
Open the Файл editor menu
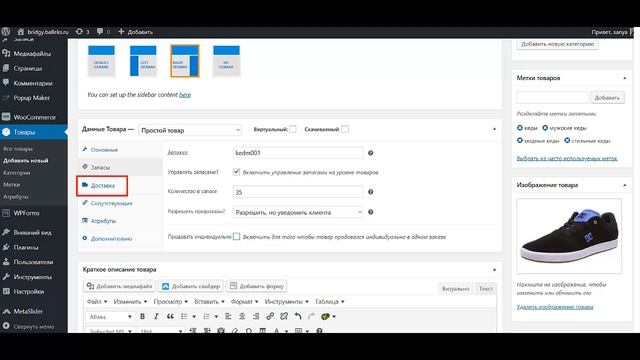[97, 302]
